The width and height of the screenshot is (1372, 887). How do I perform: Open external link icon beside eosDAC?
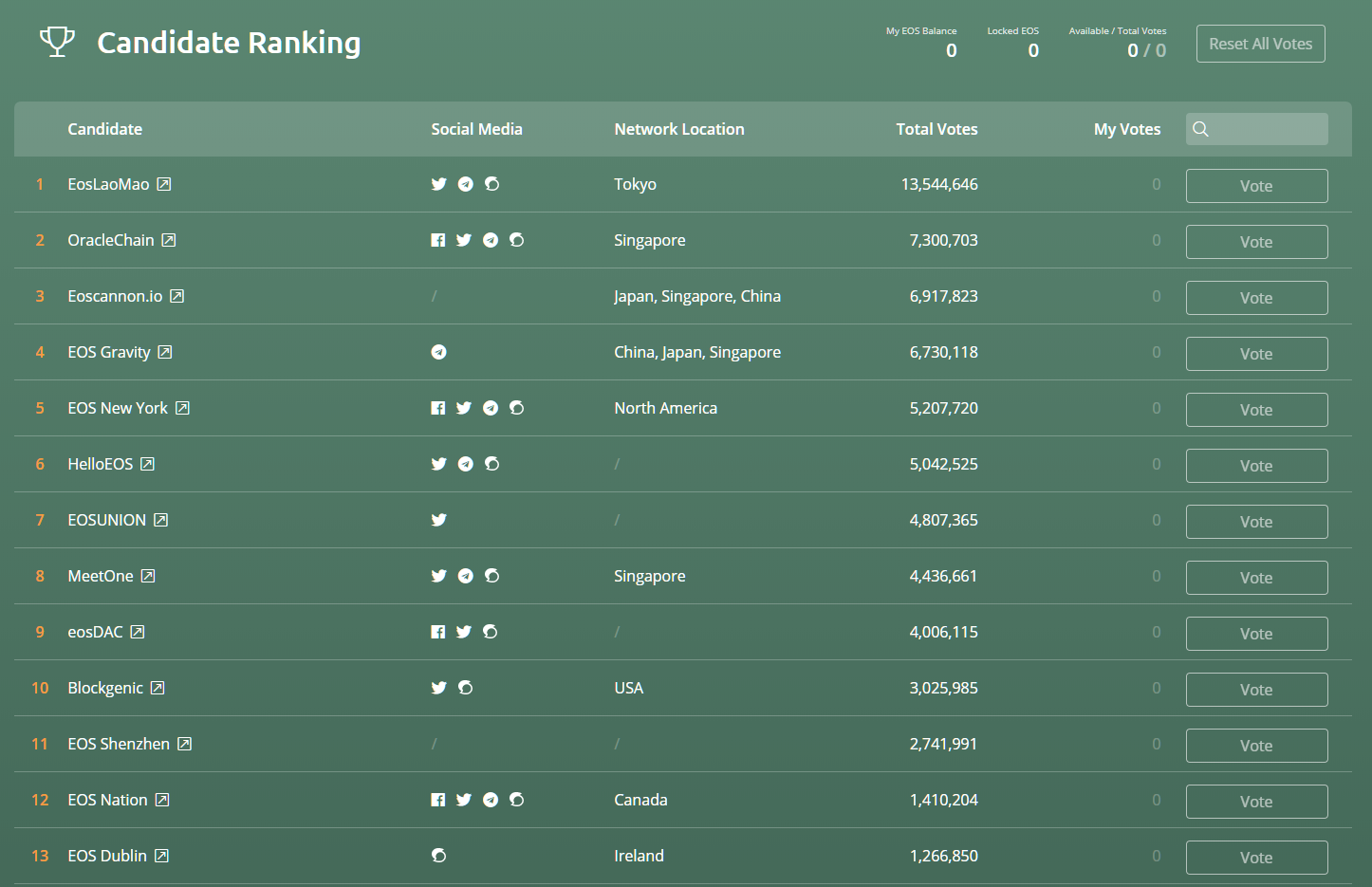click(138, 632)
